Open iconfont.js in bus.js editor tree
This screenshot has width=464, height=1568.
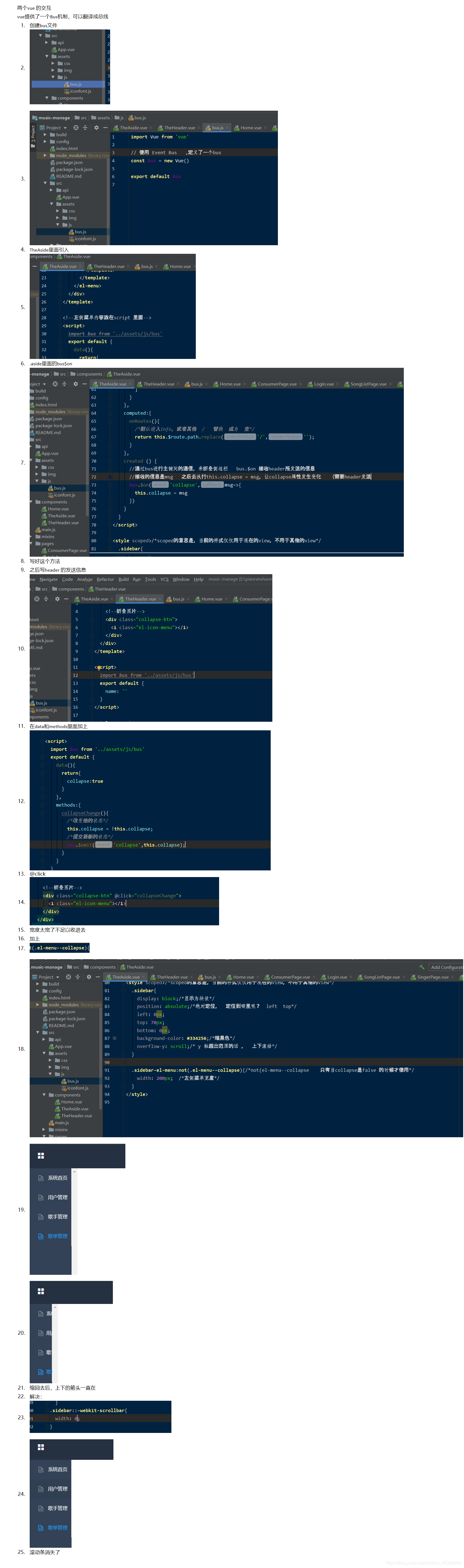point(82,239)
